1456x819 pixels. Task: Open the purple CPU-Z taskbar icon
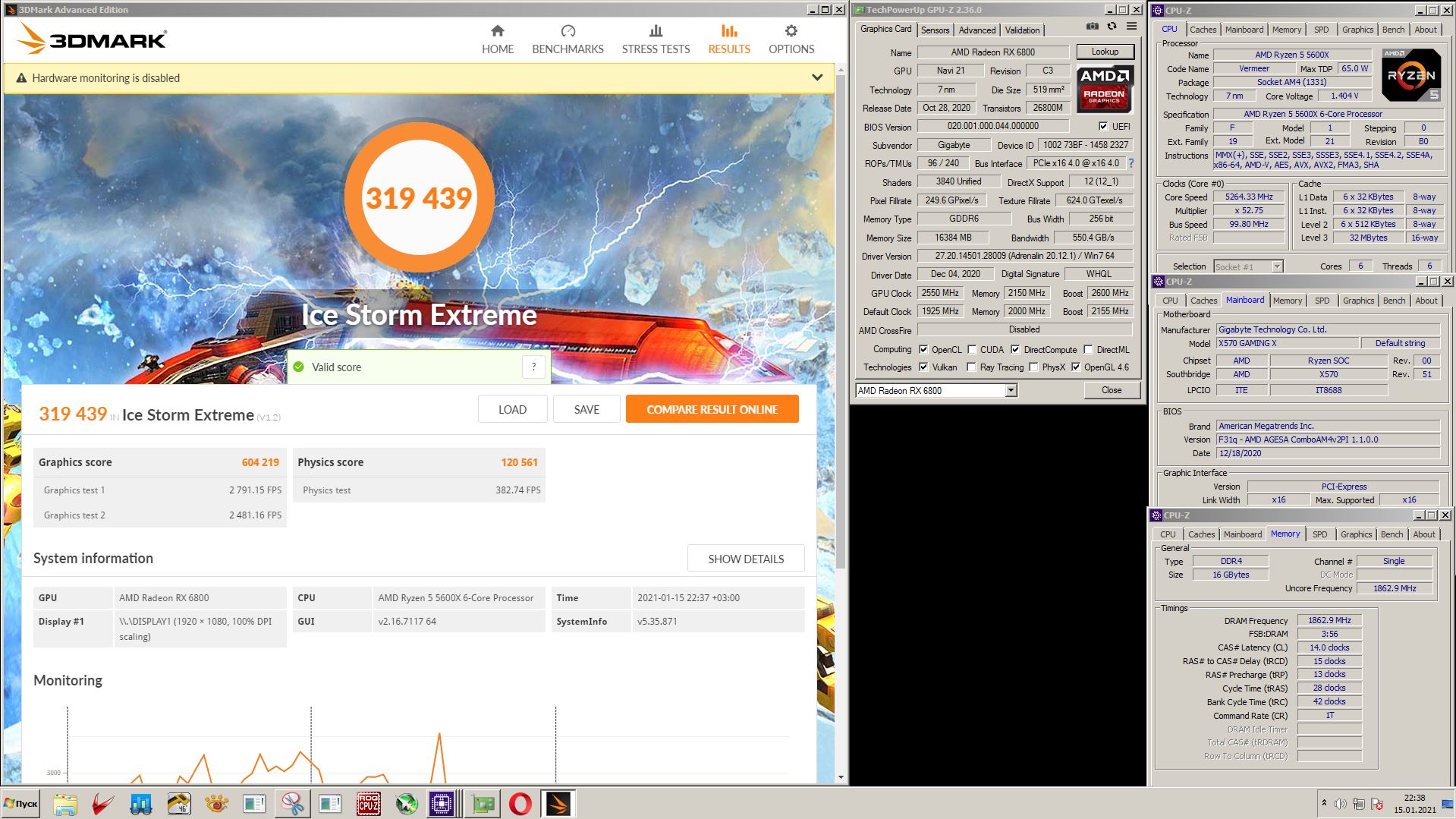tap(442, 804)
